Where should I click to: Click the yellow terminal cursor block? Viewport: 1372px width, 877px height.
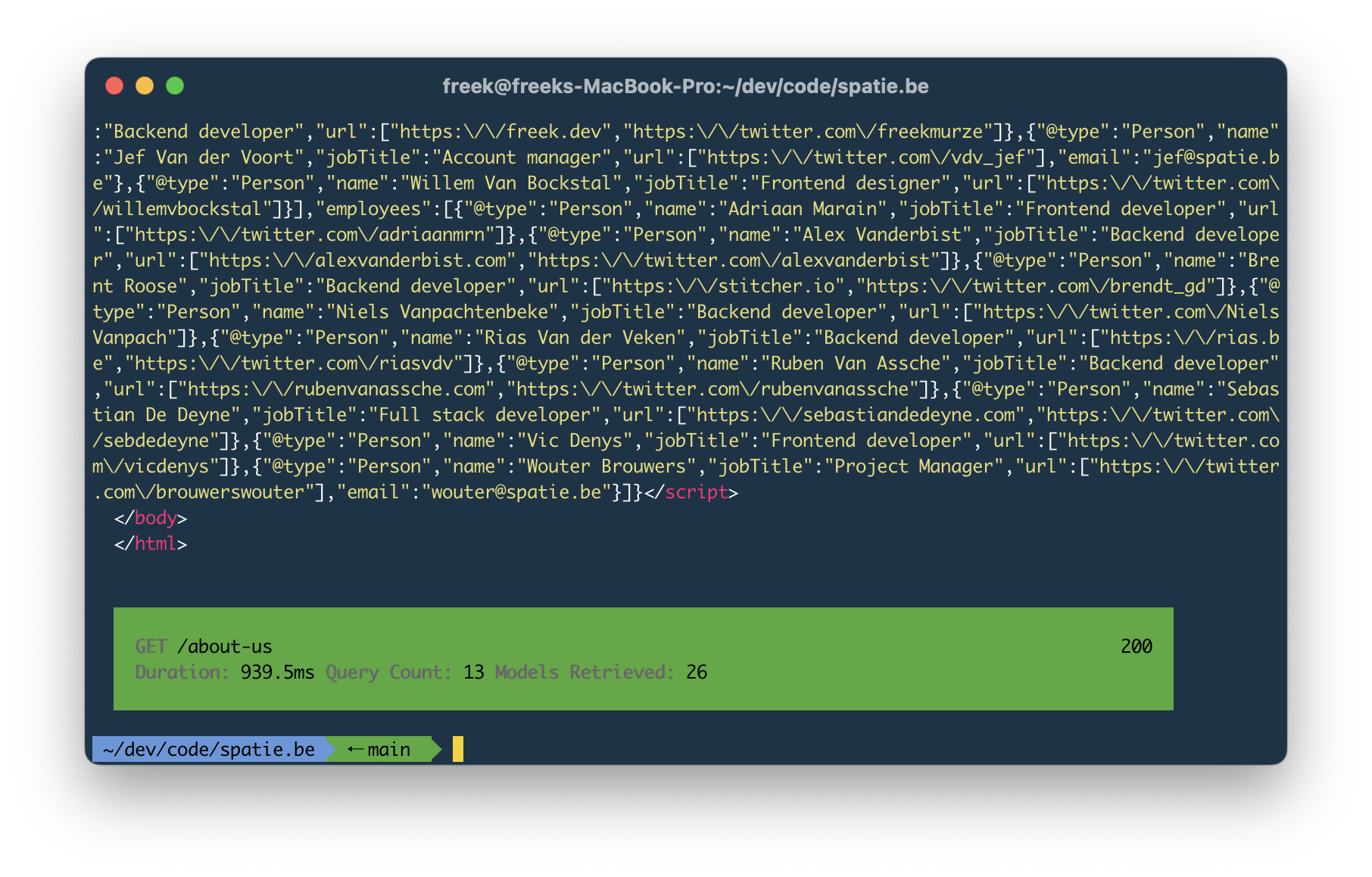coord(458,749)
